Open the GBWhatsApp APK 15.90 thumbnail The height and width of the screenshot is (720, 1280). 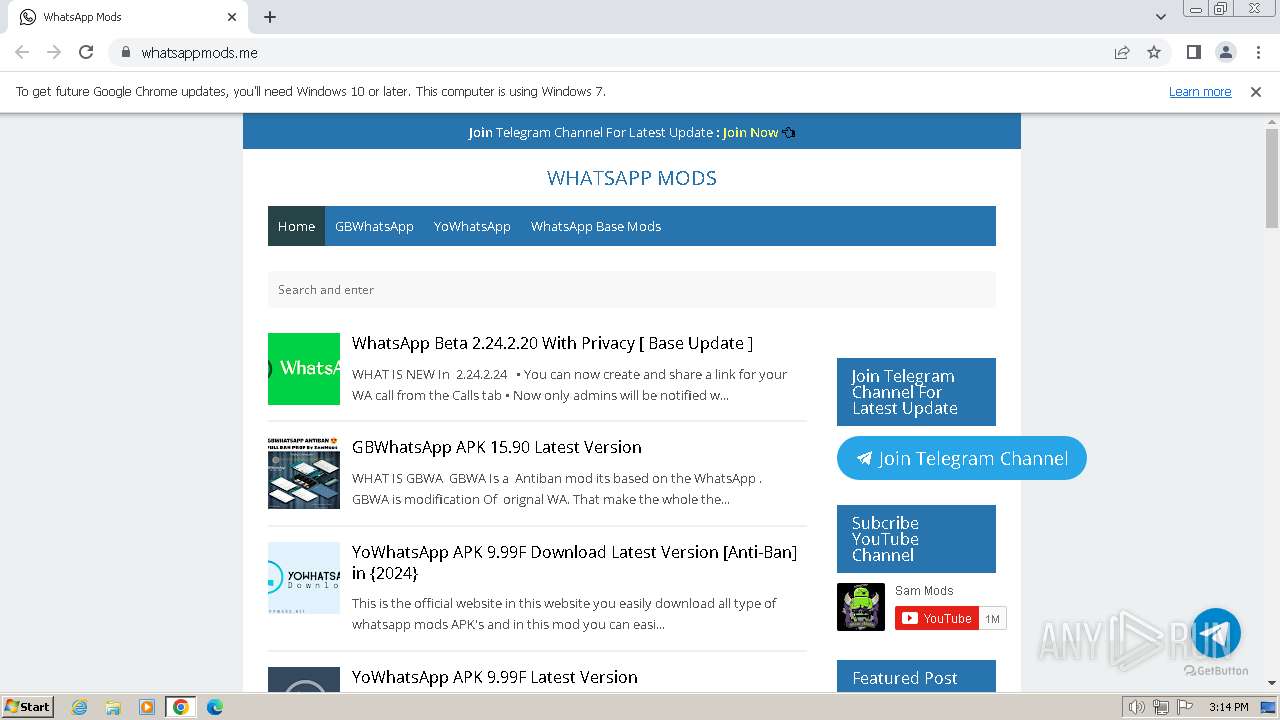pos(304,473)
